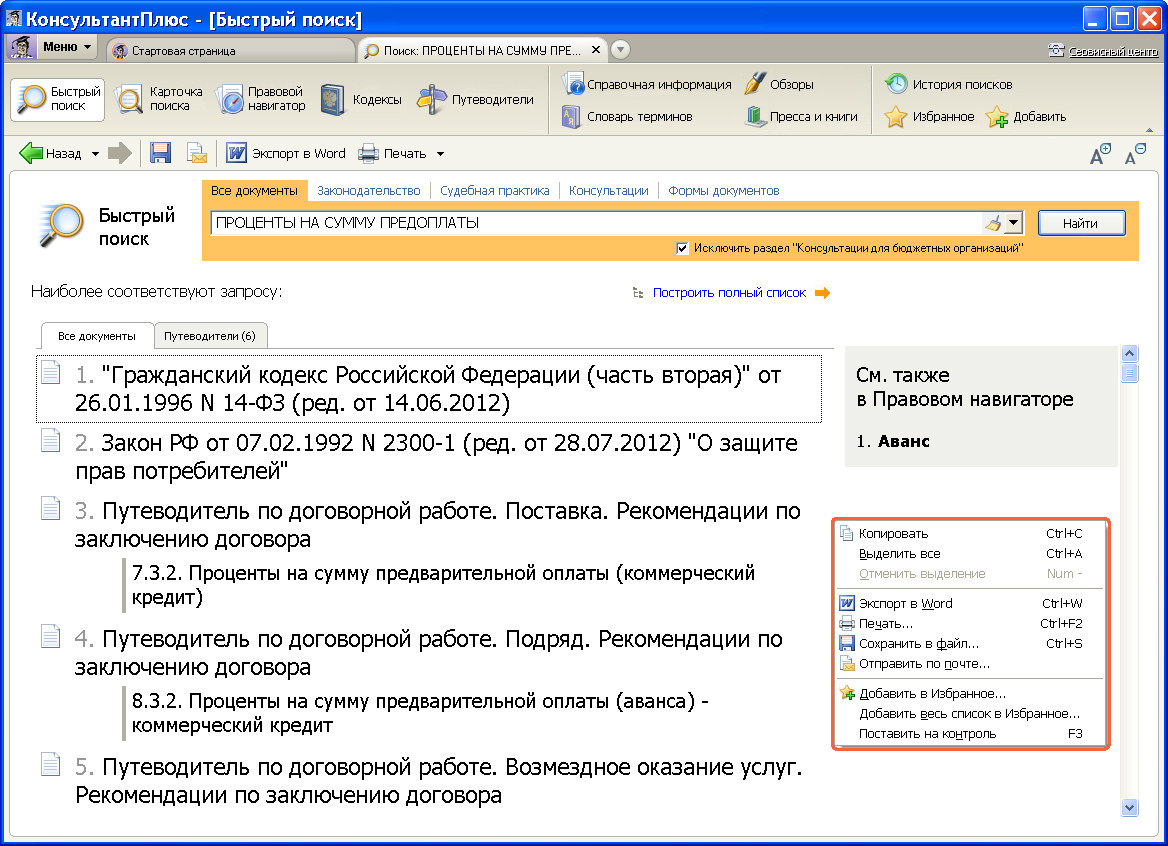Open the Быстрый поиск search tool
The width and height of the screenshot is (1168, 846).
pyautogui.click(x=58, y=99)
